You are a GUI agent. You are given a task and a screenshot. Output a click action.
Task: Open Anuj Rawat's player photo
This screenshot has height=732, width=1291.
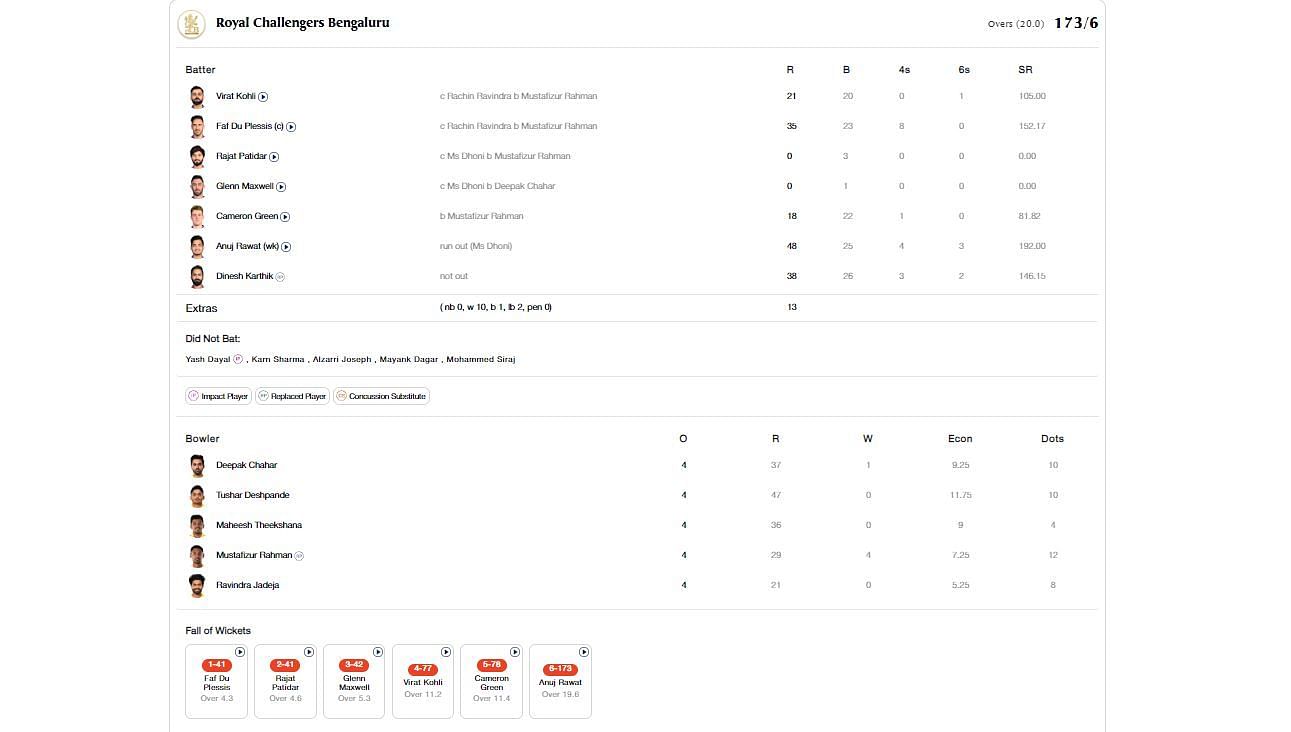(197, 247)
